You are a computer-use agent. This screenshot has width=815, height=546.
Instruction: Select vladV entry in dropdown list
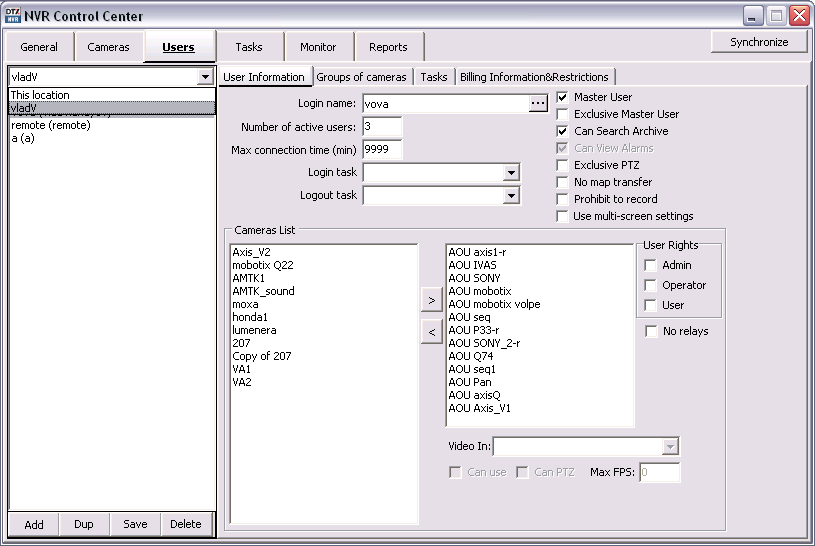click(112, 108)
